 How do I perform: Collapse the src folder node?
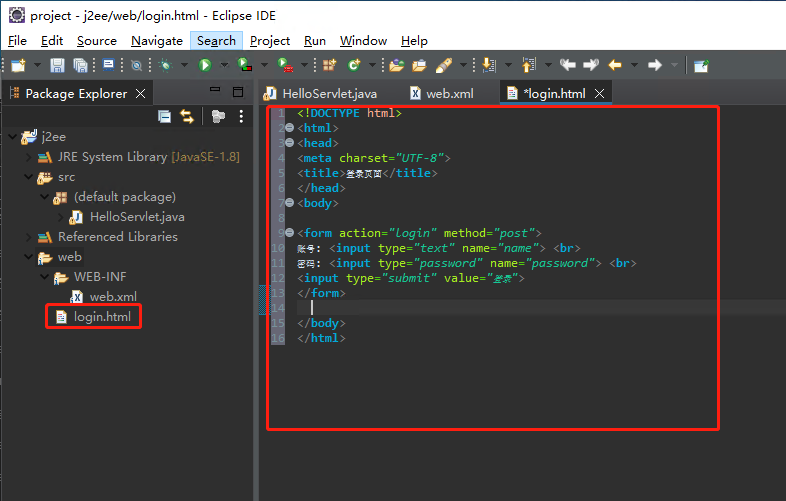coord(29,177)
